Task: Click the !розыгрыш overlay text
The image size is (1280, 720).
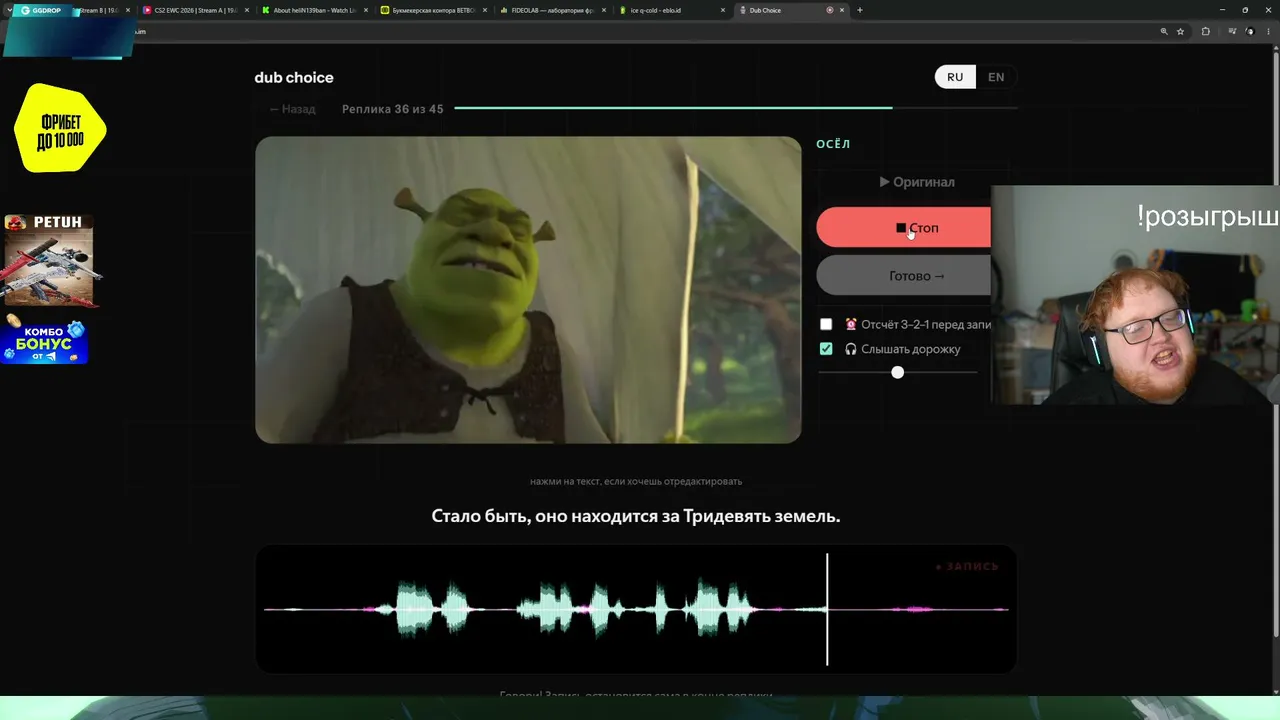Action: point(1207,216)
